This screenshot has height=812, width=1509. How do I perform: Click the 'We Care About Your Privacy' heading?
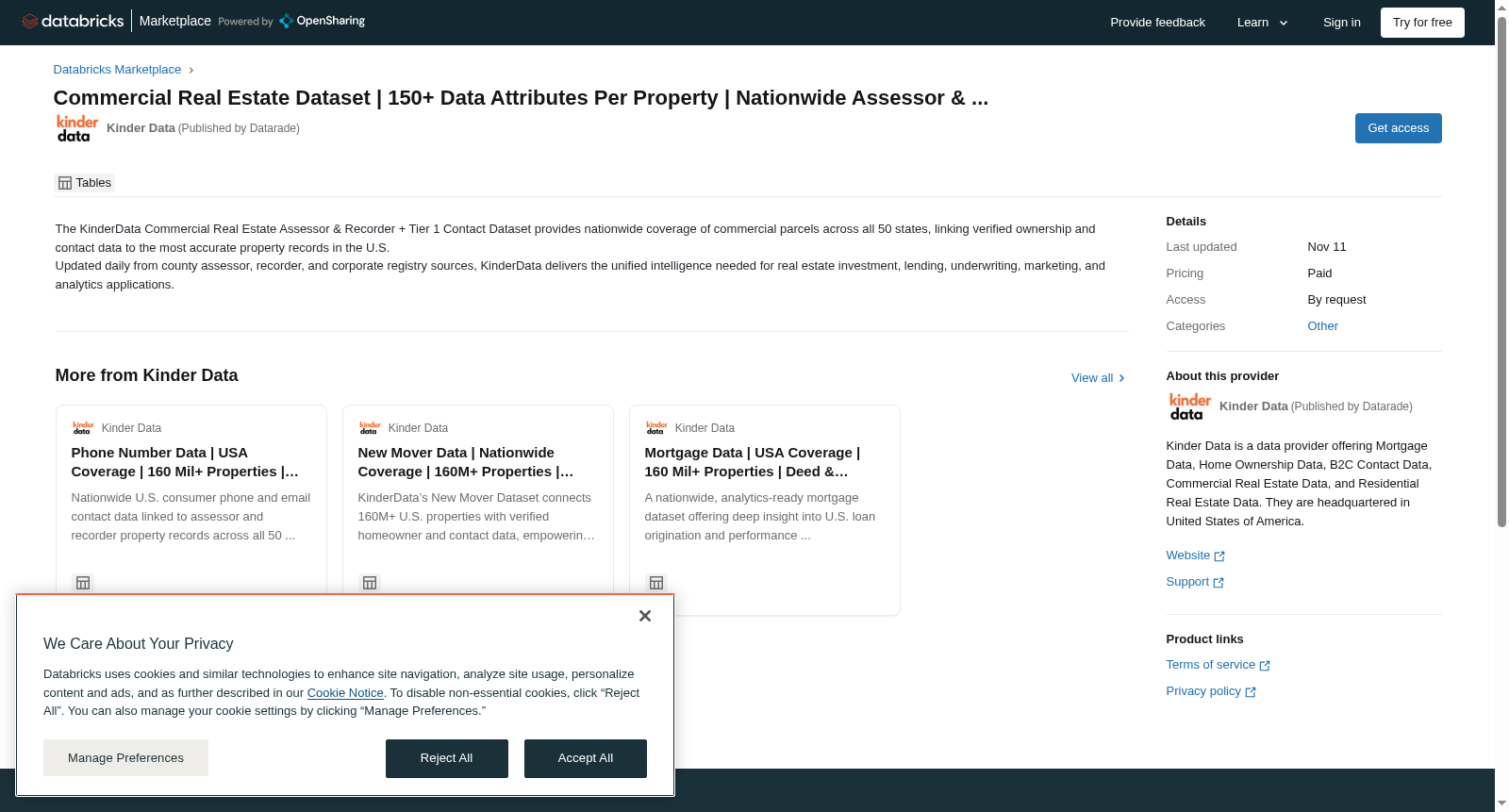[x=139, y=644]
